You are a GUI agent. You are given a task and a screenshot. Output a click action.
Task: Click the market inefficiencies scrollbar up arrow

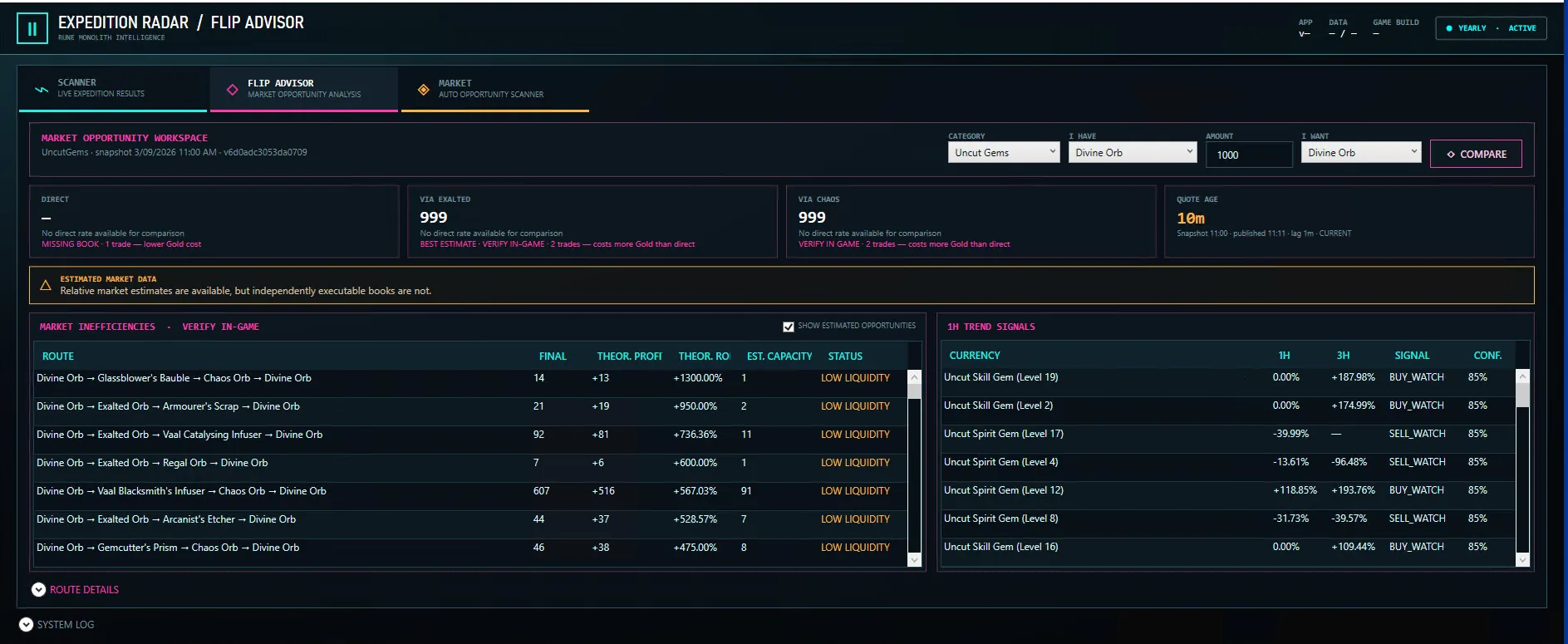click(915, 377)
